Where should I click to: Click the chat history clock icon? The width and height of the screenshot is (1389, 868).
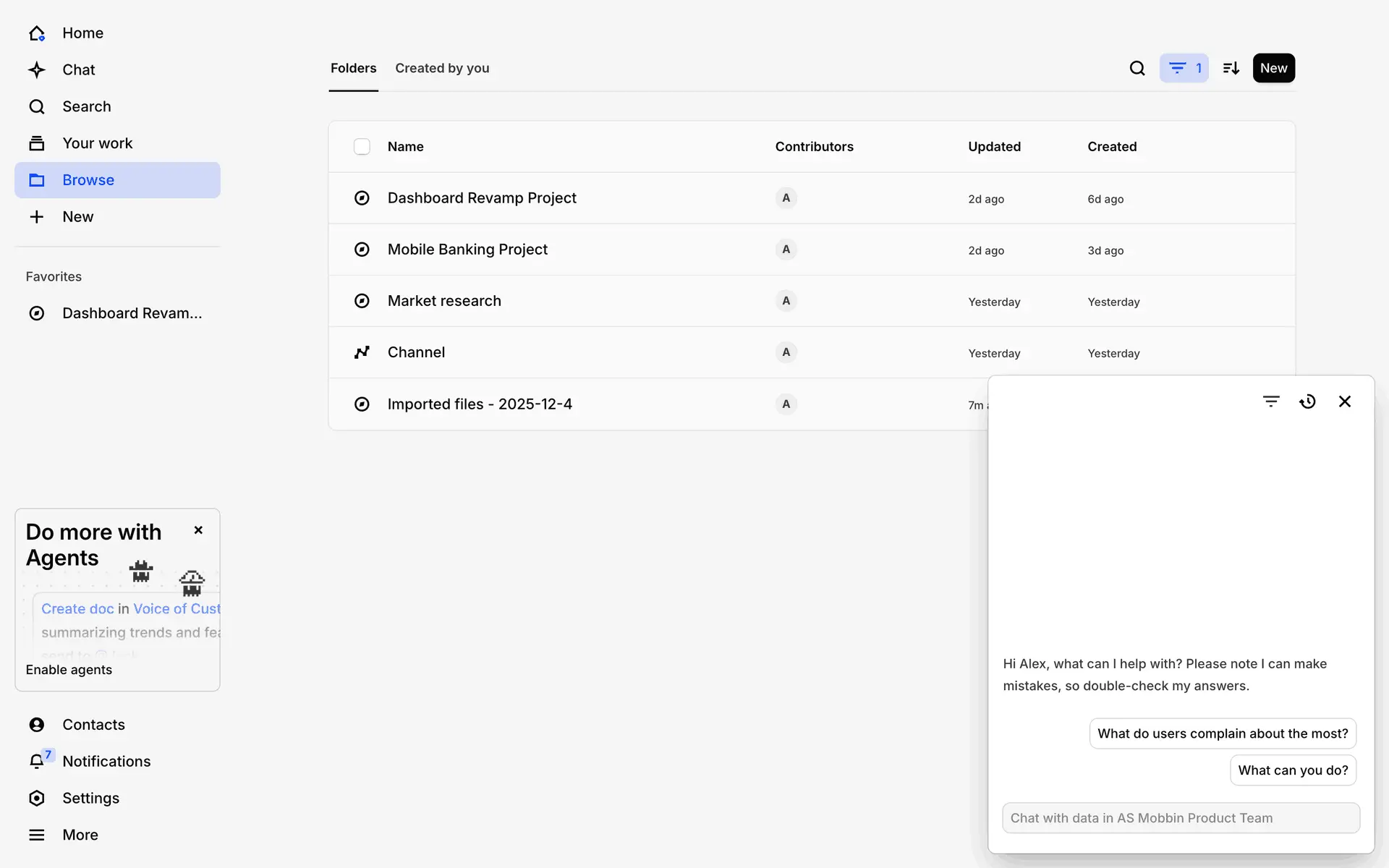point(1307,401)
